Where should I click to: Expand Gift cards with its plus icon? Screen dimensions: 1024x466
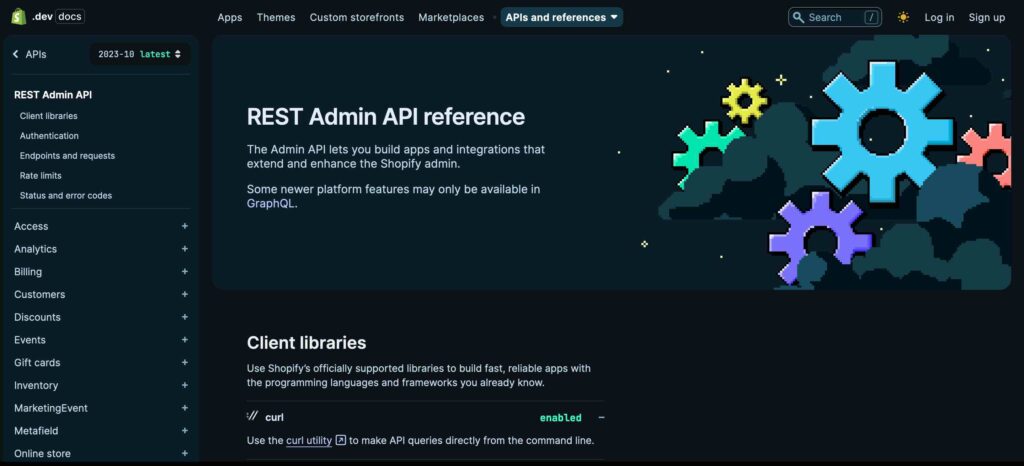[x=185, y=362]
